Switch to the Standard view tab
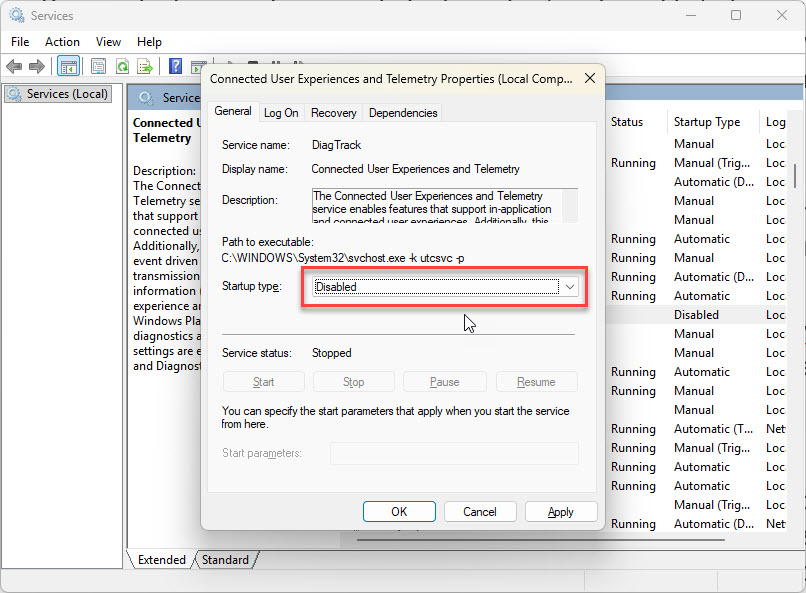Screen dimensions: 806x593 225,560
